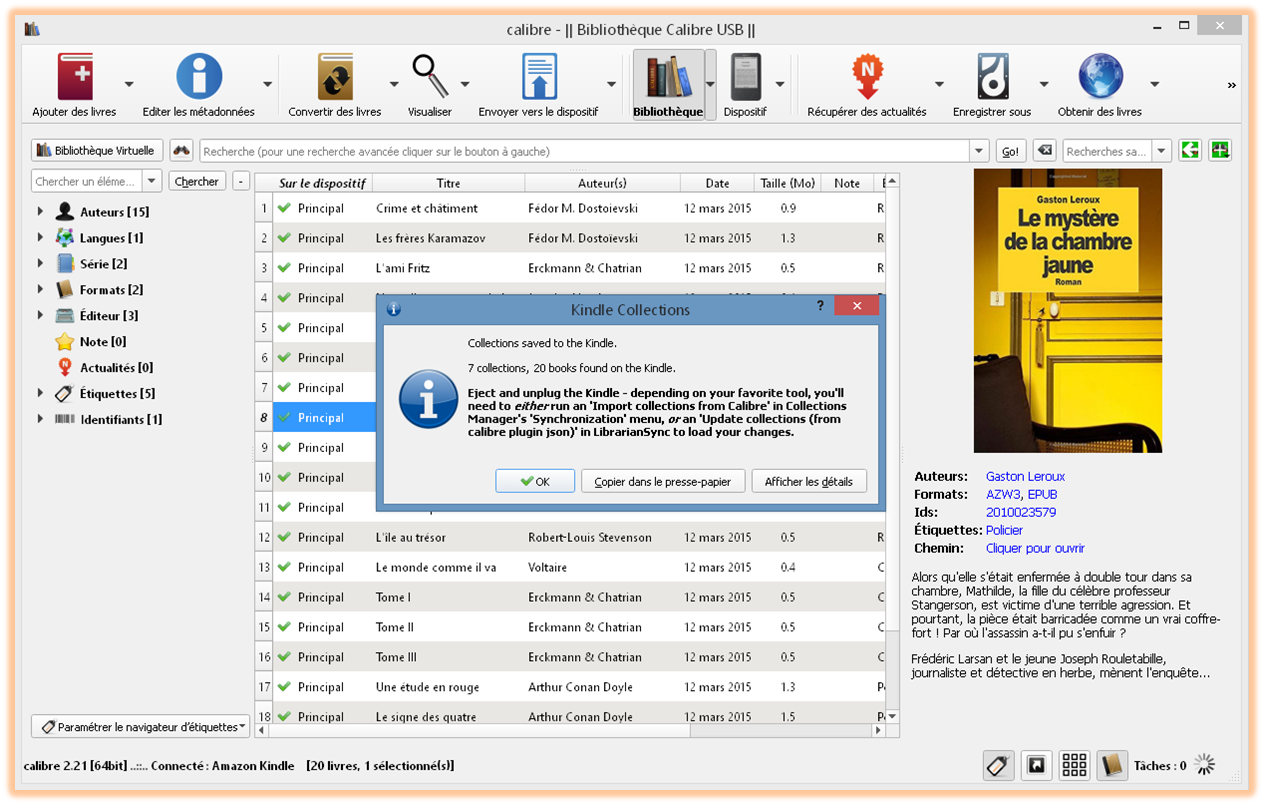1264x805 pixels.
Task: Expand the Identifiants [1] category
Action: (x=40, y=419)
